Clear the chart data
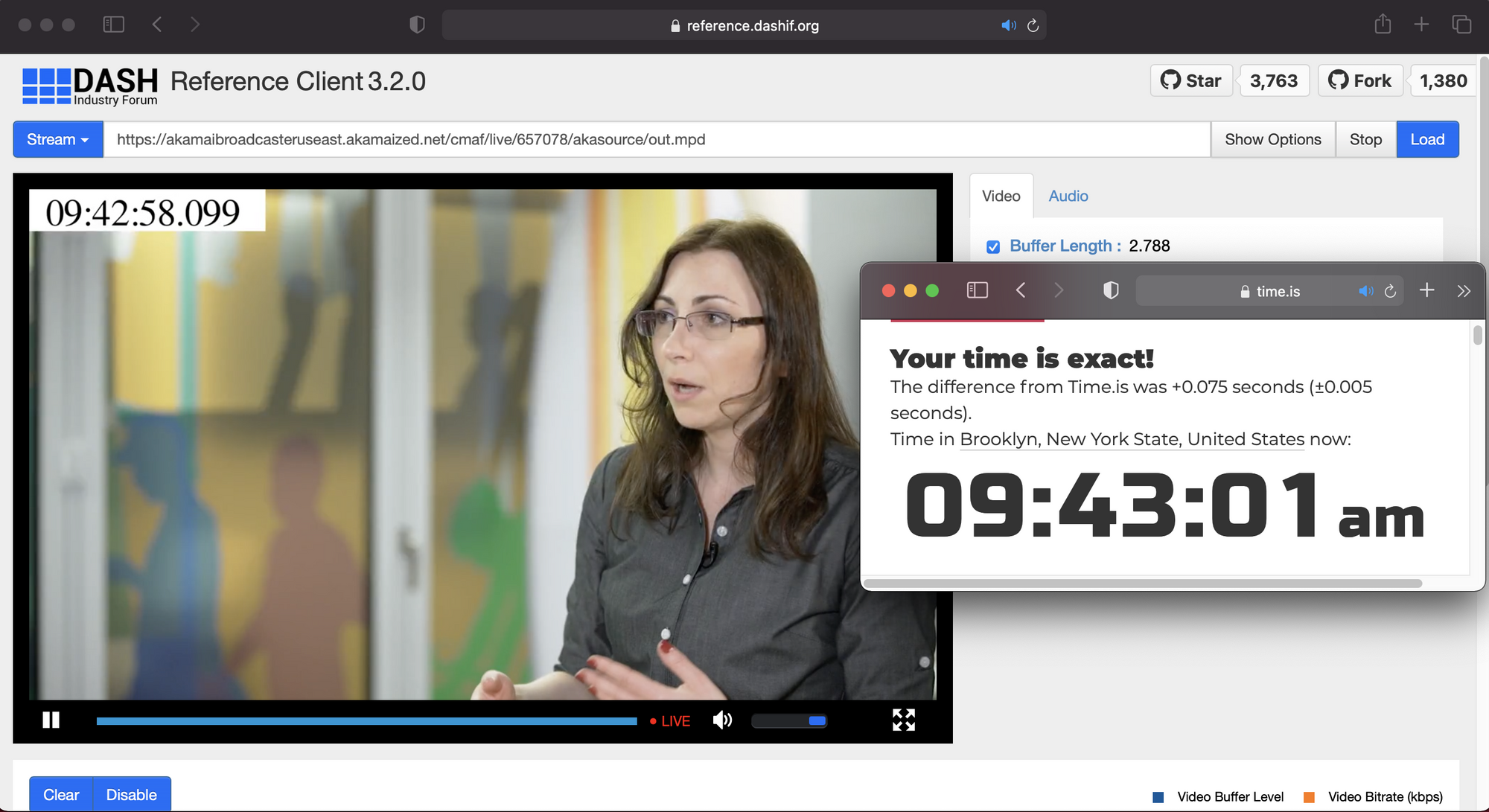 (61, 794)
